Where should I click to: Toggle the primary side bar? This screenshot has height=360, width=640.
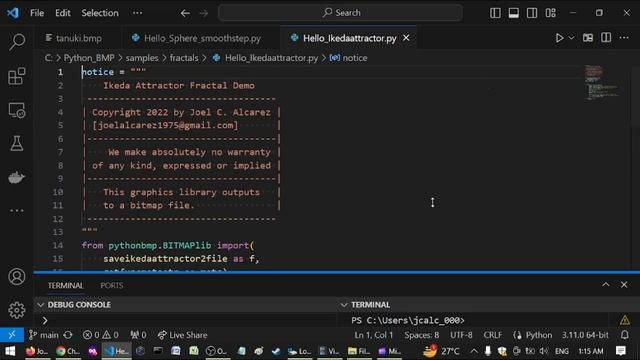495,13
